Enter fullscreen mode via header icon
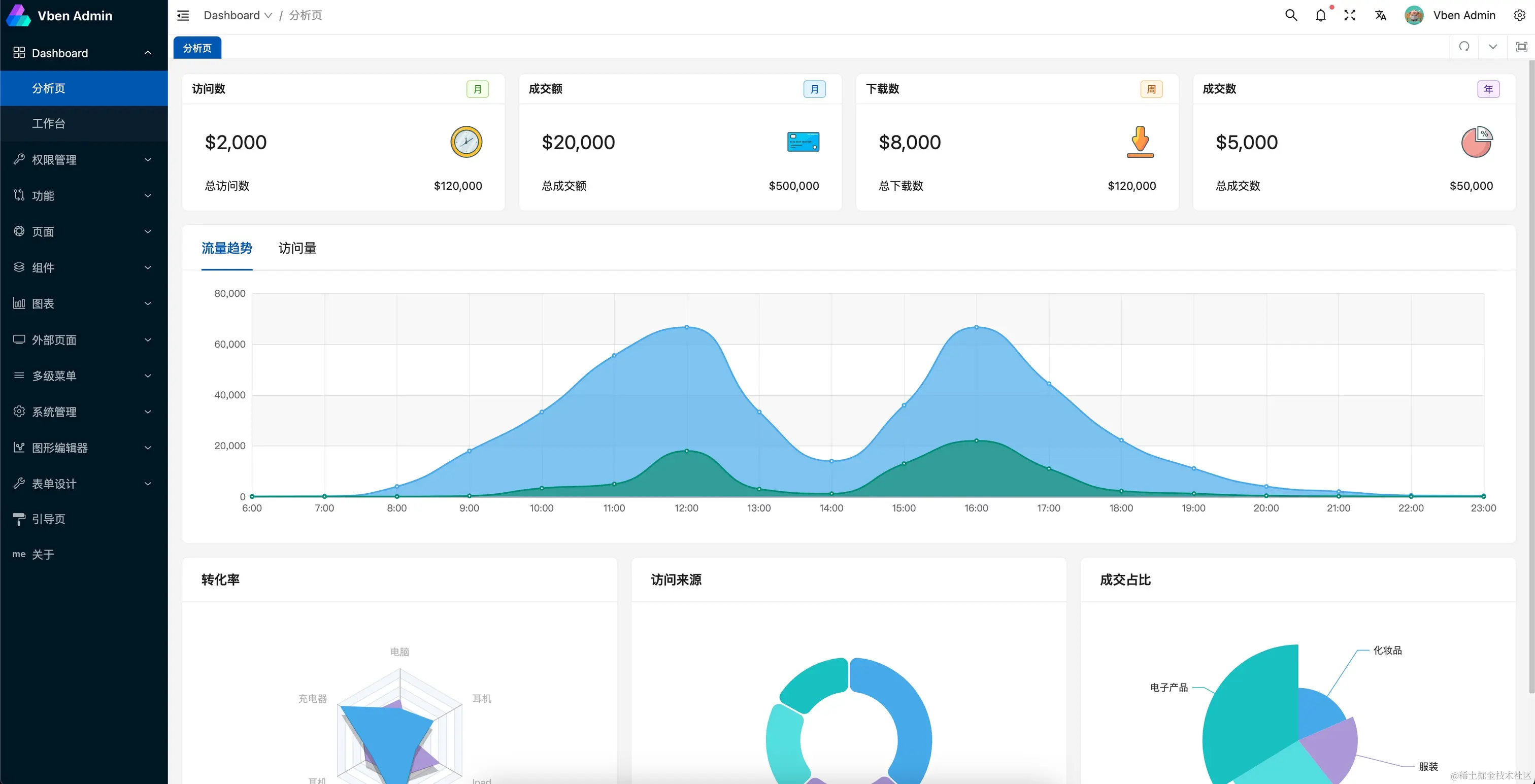Screen dimensions: 1535x784 coord(1350,16)
